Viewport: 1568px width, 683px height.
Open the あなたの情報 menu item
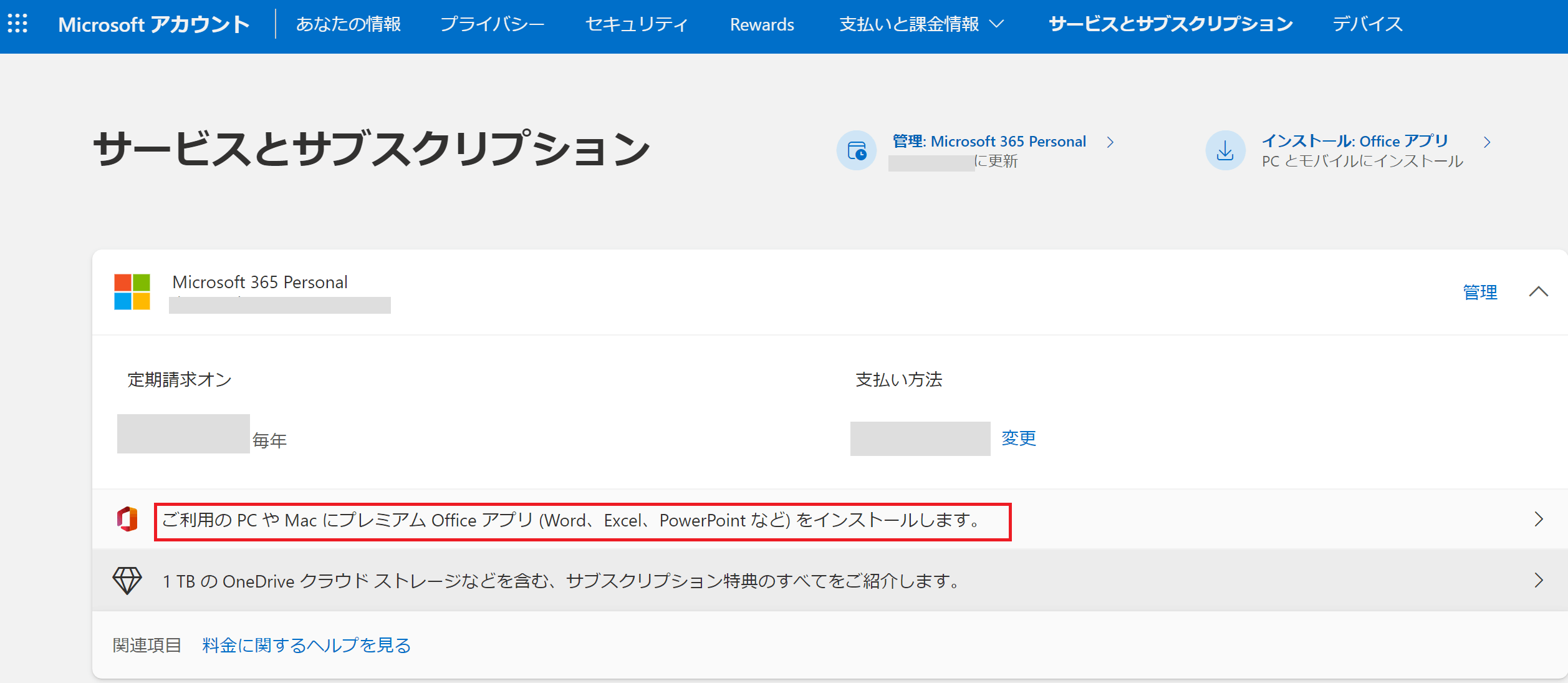coord(350,24)
